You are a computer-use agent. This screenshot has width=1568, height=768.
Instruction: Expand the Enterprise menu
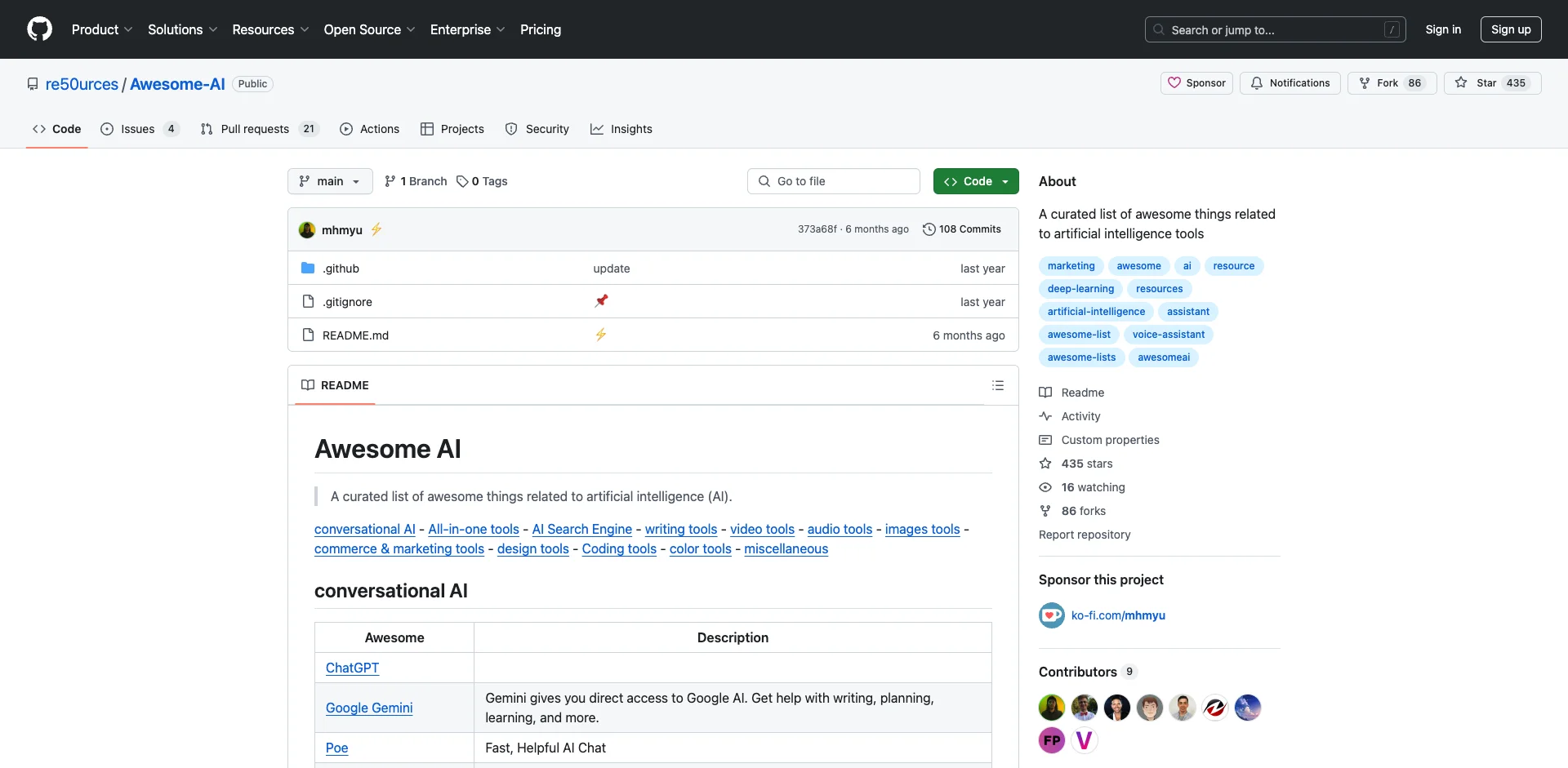tap(468, 29)
